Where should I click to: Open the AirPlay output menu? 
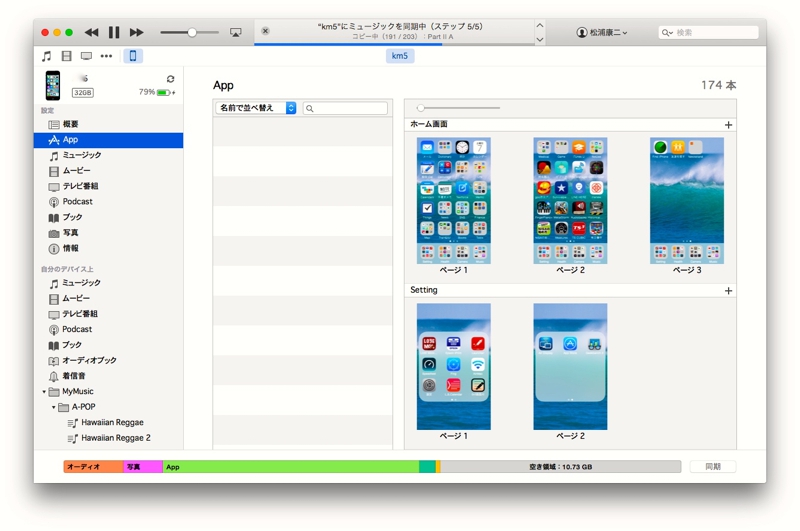(236, 33)
